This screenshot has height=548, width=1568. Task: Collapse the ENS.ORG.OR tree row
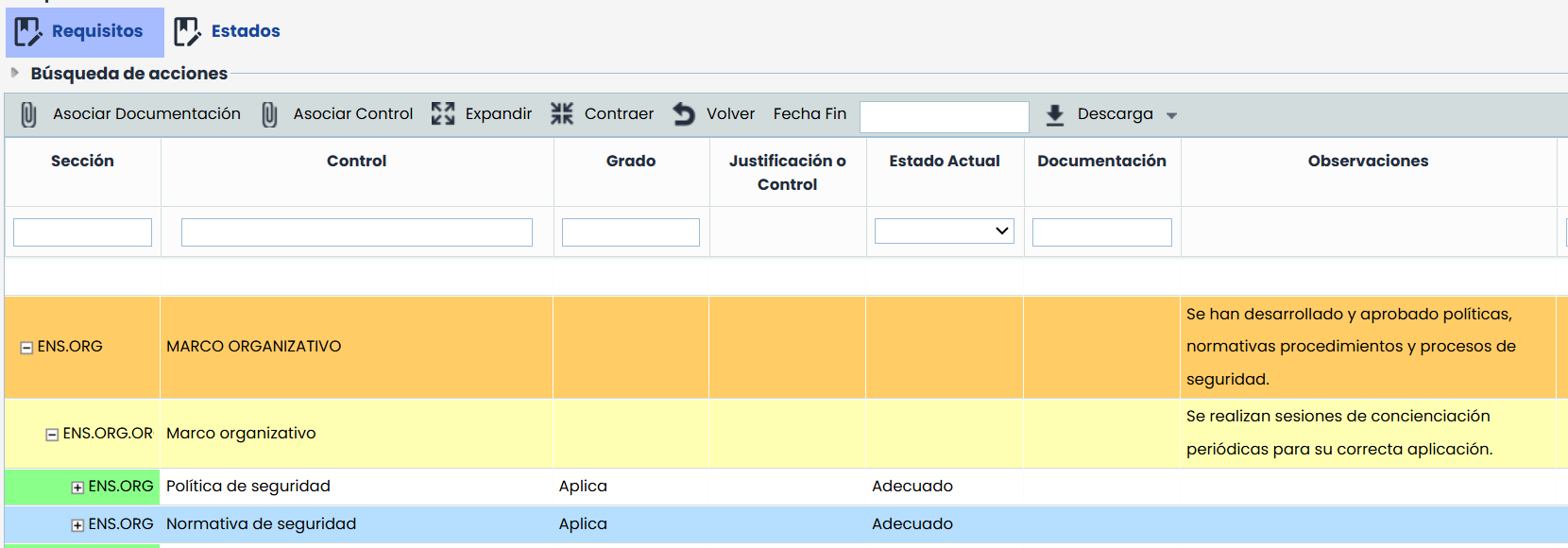pyautogui.click(x=52, y=435)
